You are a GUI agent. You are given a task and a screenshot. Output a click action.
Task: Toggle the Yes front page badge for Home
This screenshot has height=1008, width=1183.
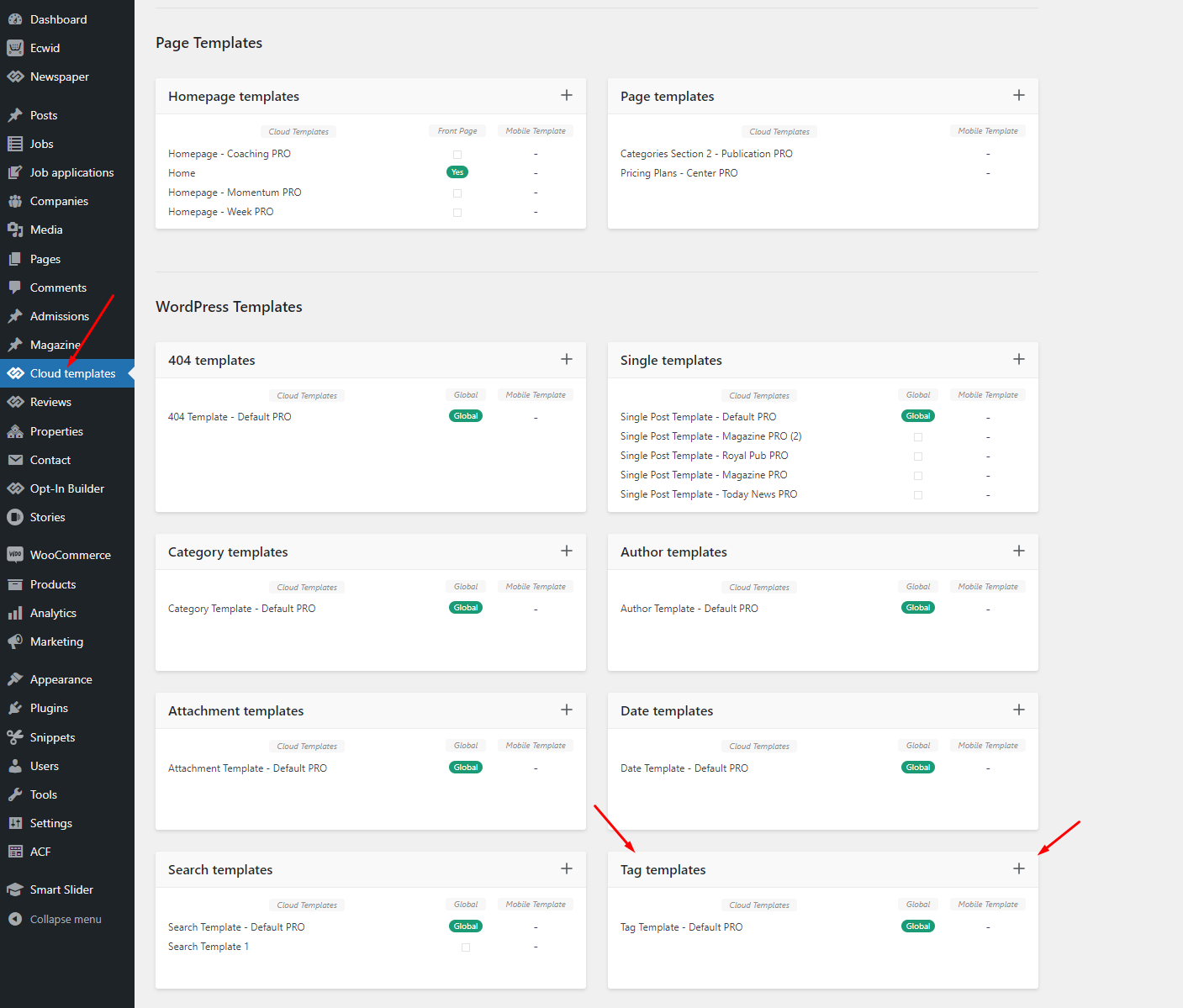pyautogui.click(x=457, y=172)
